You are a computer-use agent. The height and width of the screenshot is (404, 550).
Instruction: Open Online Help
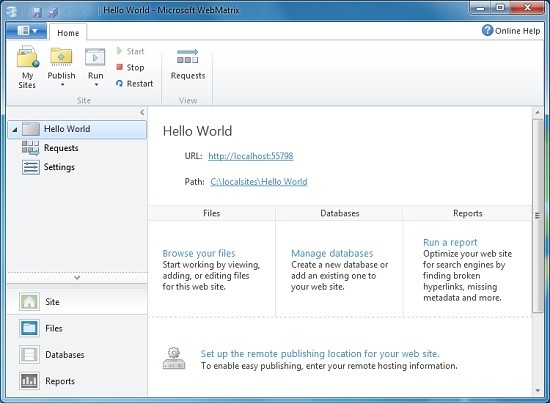tap(511, 31)
